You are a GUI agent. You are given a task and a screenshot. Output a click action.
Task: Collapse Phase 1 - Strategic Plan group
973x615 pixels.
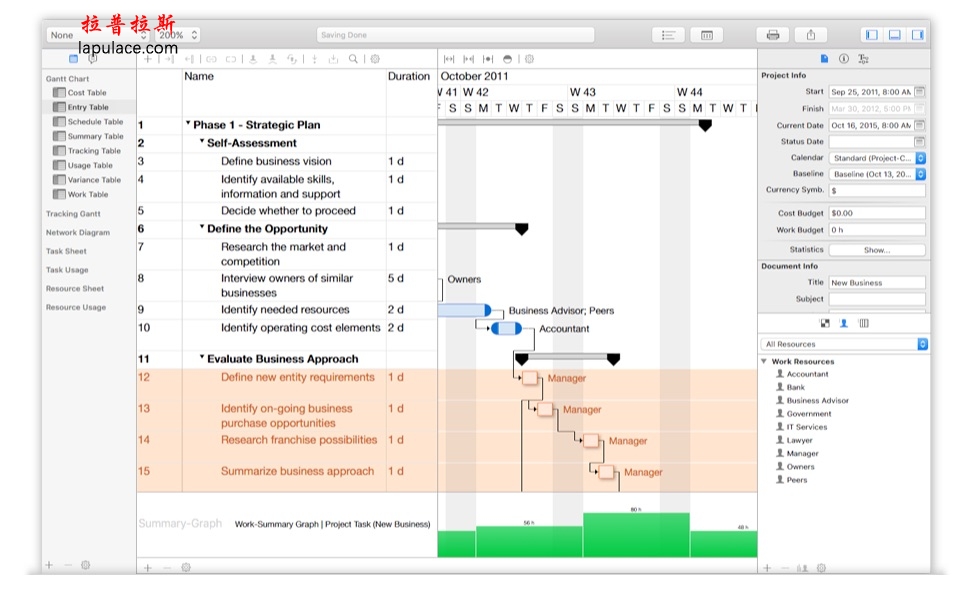(x=188, y=124)
